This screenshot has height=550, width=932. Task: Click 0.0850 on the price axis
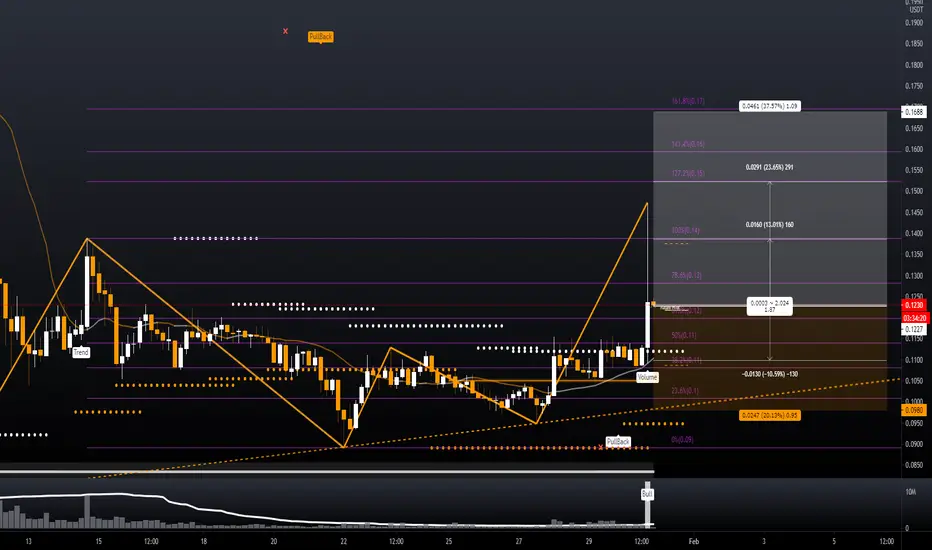[914, 466]
